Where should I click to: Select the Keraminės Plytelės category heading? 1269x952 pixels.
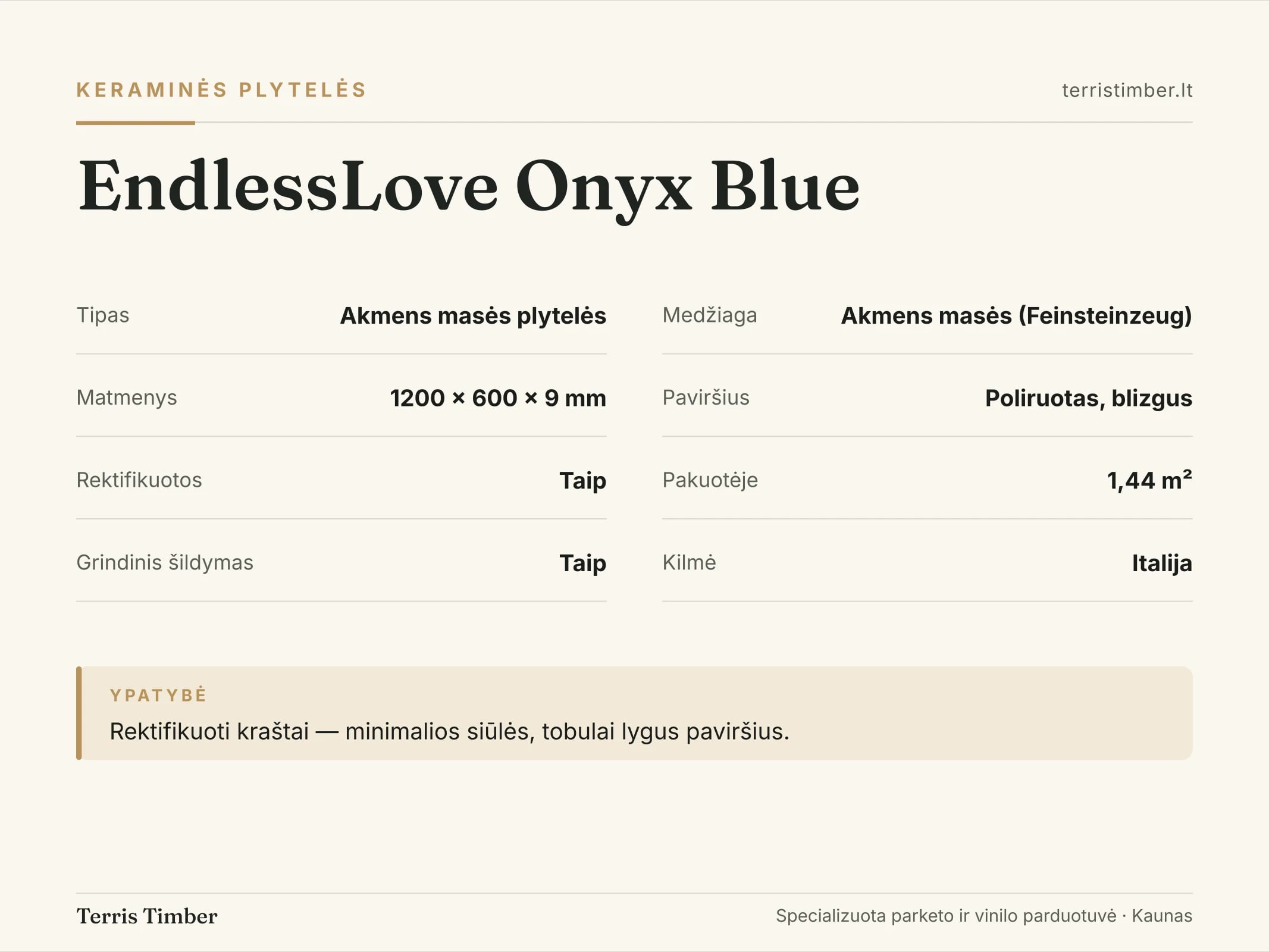(221, 90)
